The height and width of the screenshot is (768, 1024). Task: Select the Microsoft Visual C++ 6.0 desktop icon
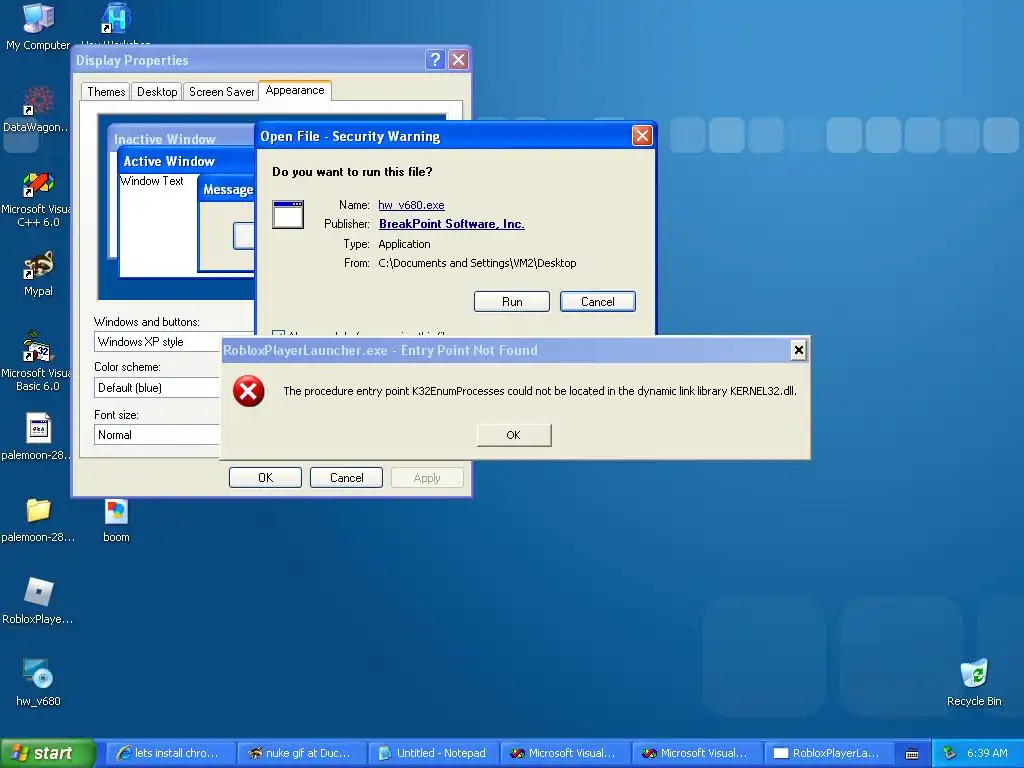tap(38, 199)
